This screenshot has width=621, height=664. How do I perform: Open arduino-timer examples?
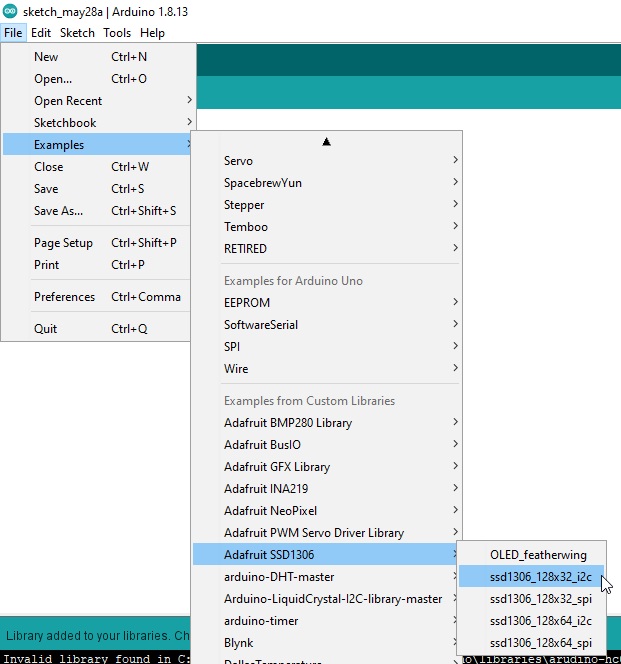click(325, 621)
